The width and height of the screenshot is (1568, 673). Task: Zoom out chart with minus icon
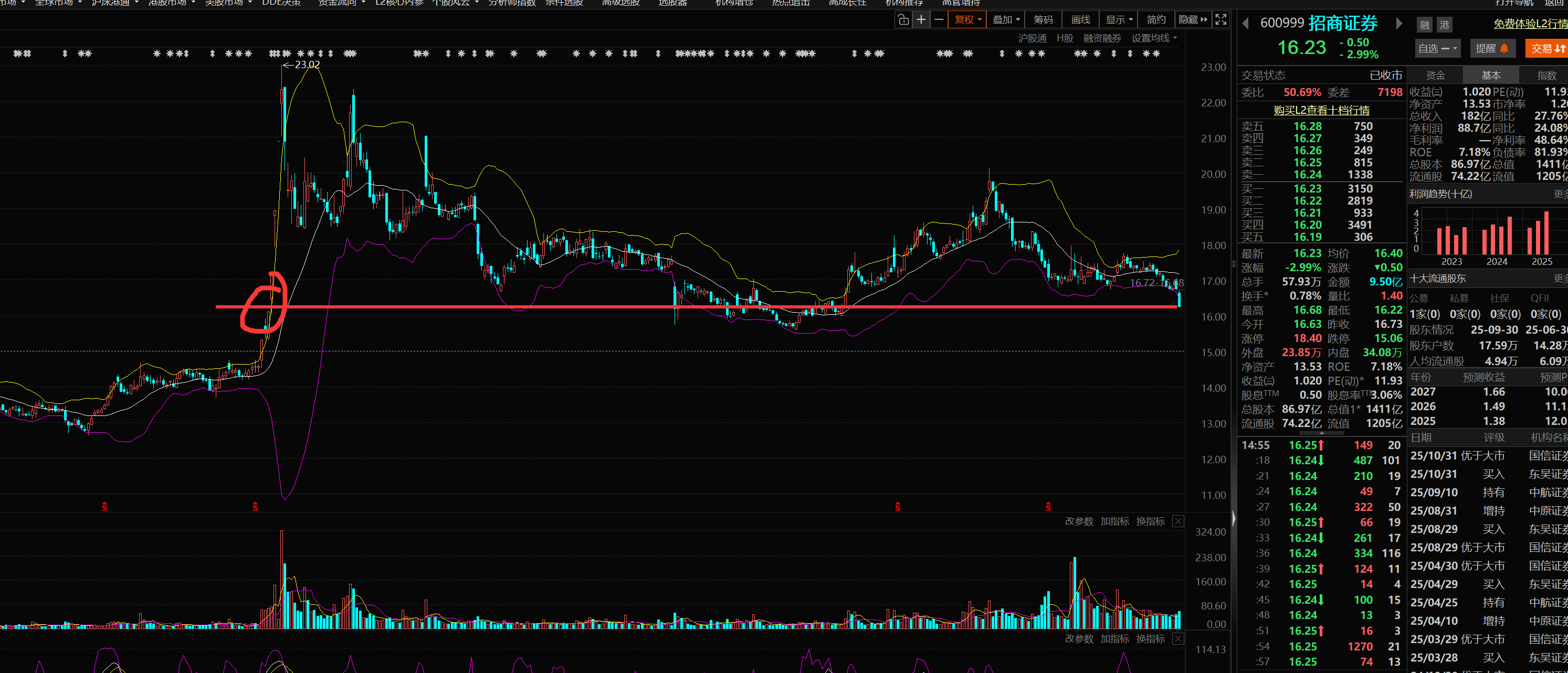939,19
